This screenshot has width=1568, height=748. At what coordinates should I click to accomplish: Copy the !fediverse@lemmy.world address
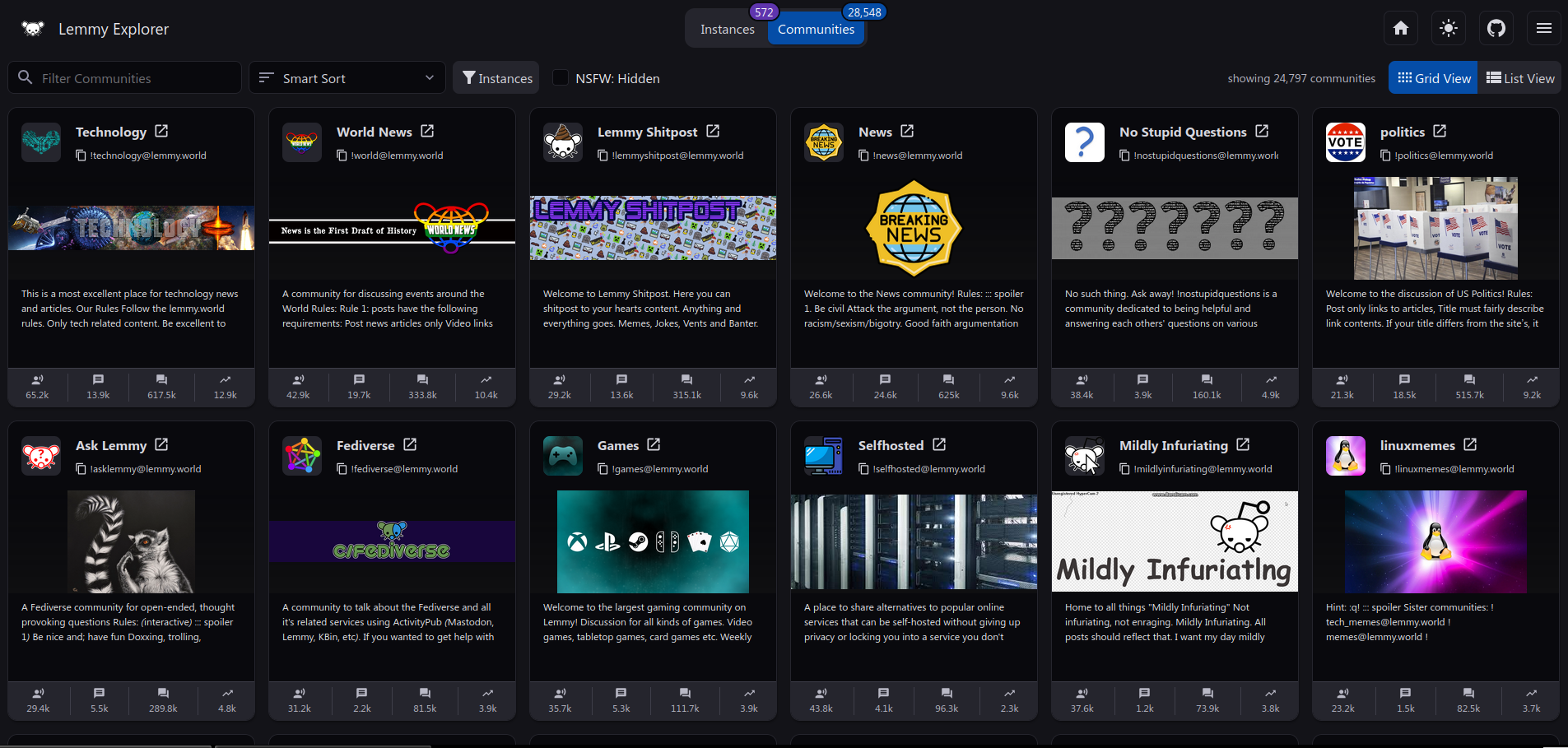click(342, 469)
